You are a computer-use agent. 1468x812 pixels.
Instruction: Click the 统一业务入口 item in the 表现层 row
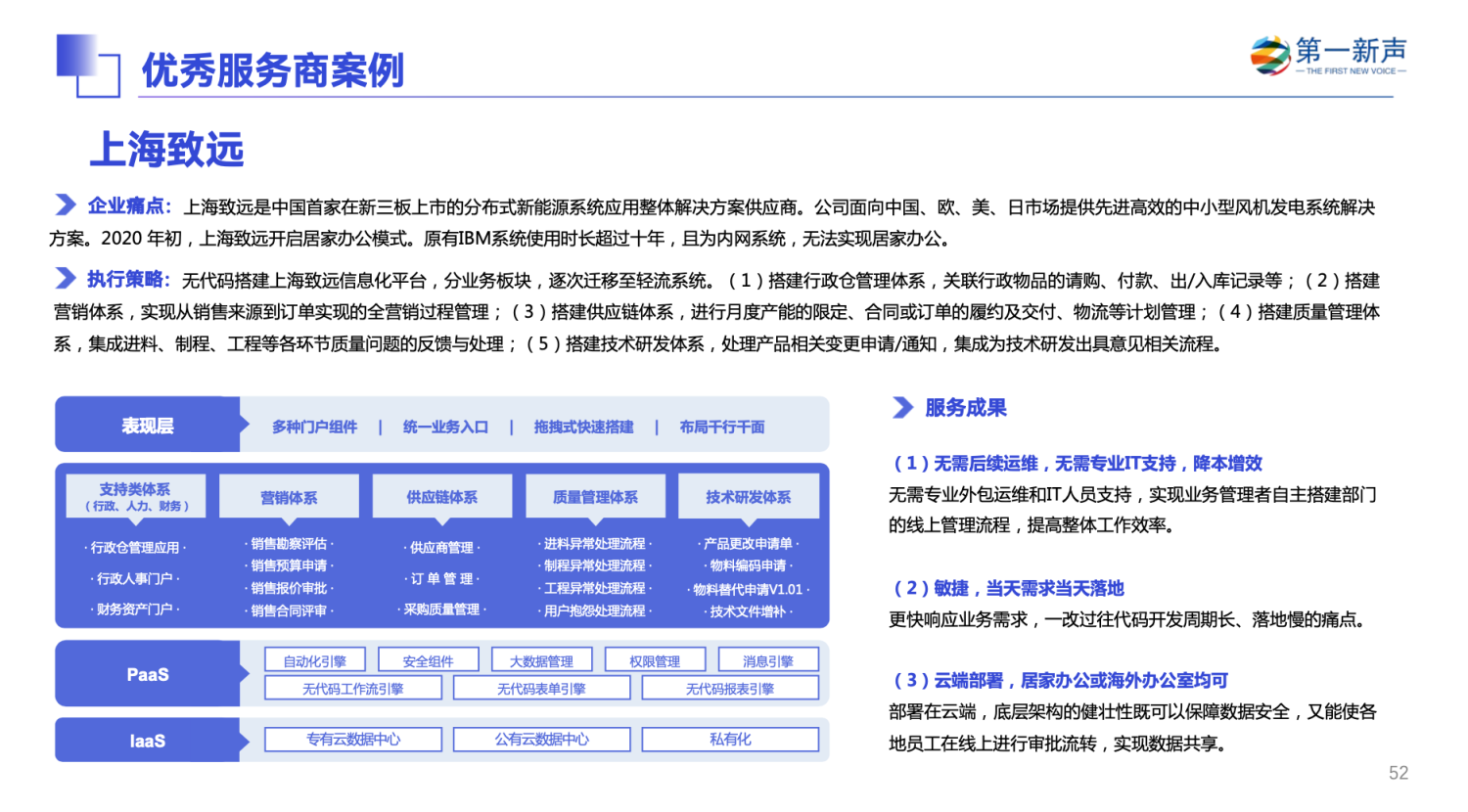(x=445, y=427)
